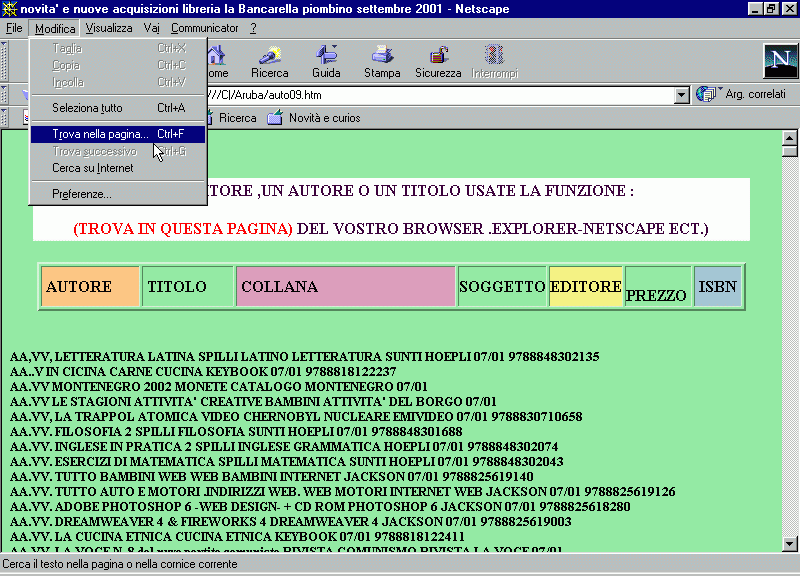Click the scrollbar up arrow
This screenshot has height=576, width=800.
pyautogui.click(x=789, y=138)
